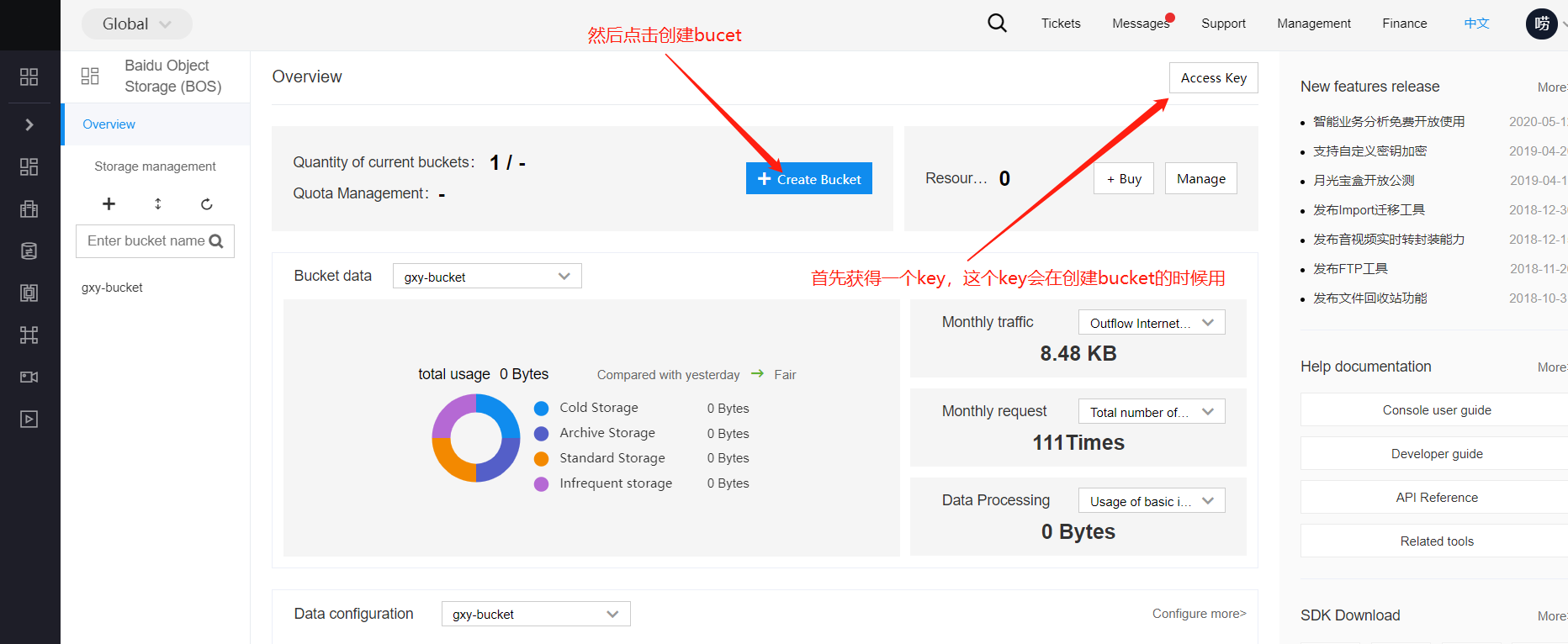Open the 发布FTP工具 announcement

click(x=1350, y=269)
